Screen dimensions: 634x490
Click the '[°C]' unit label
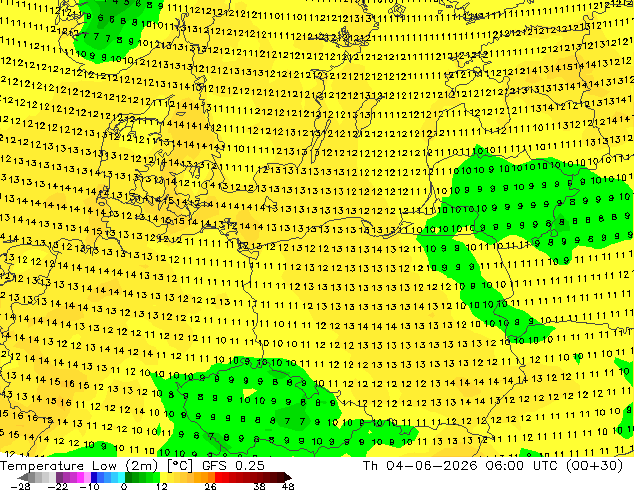click(x=180, y=466)
